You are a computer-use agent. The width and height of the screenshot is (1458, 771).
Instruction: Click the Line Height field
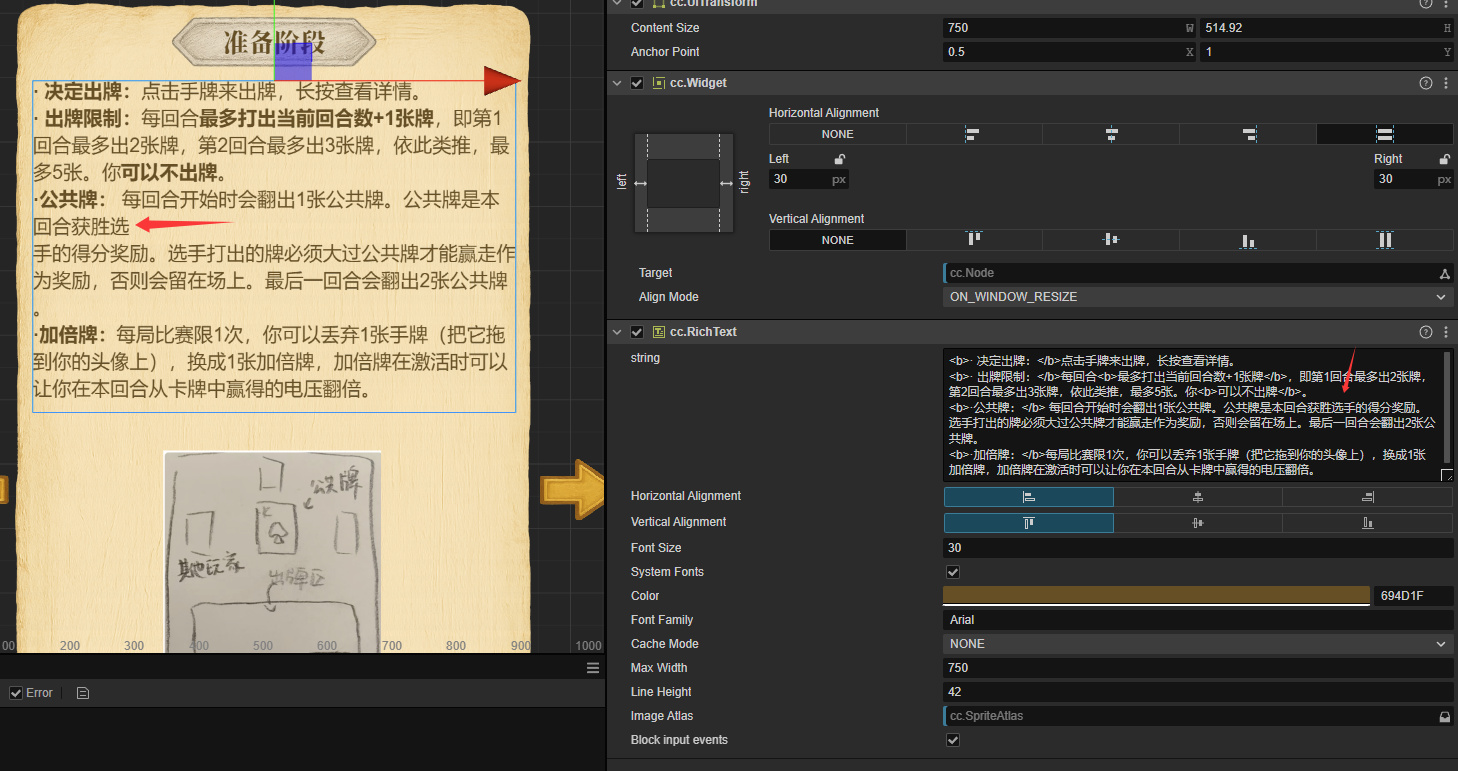(x=1198, y=692)
